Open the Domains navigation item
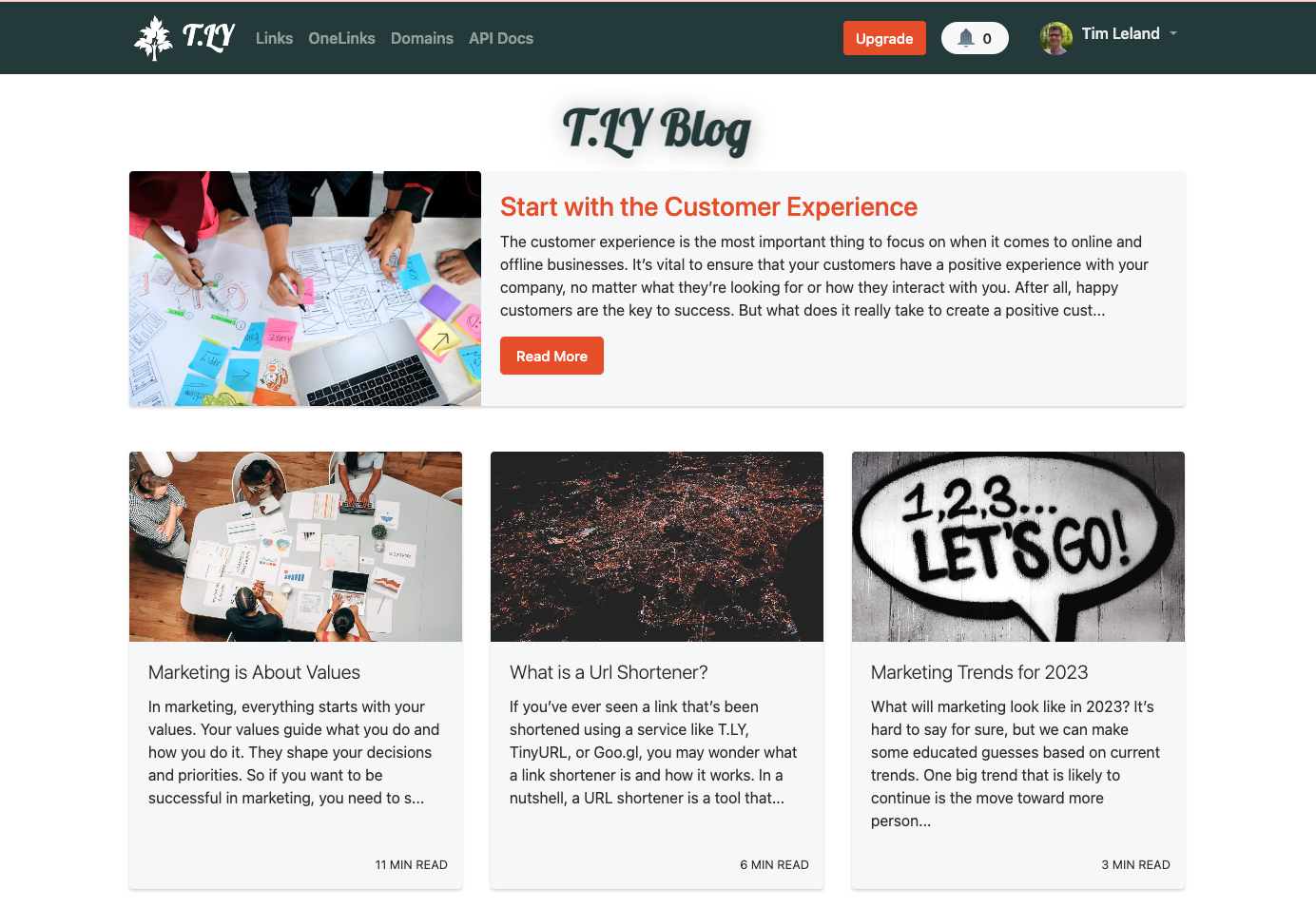The image size is (1316, 908). (x=422, y=38)
